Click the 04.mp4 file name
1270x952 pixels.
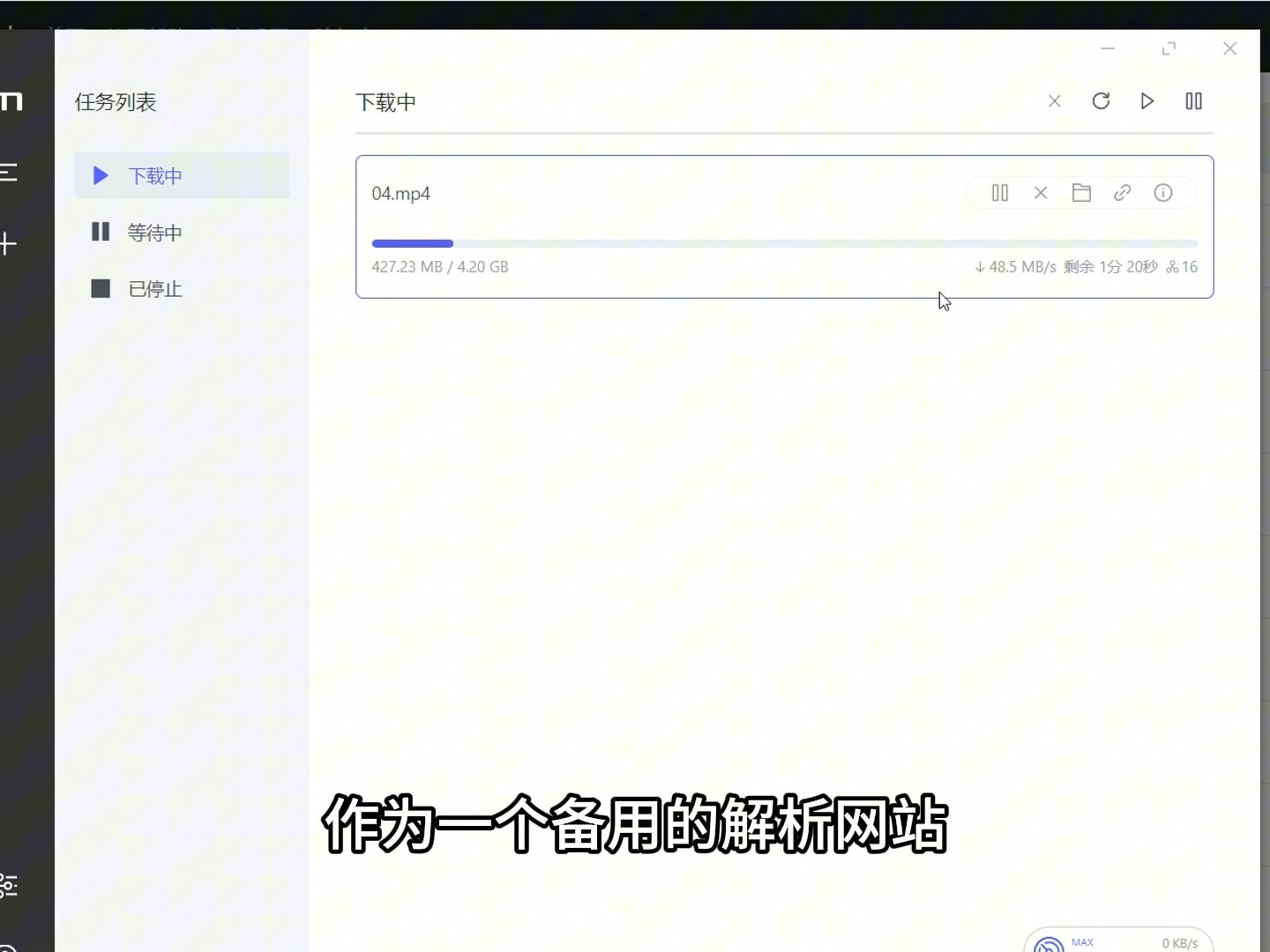[x=400, y=194]
